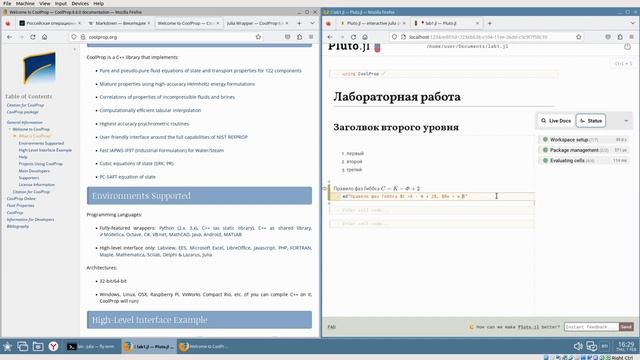The width and height of the screenshot is (640, 360).
Task: Open Firefox View in the CoolProp window
Action: [8, 23]
